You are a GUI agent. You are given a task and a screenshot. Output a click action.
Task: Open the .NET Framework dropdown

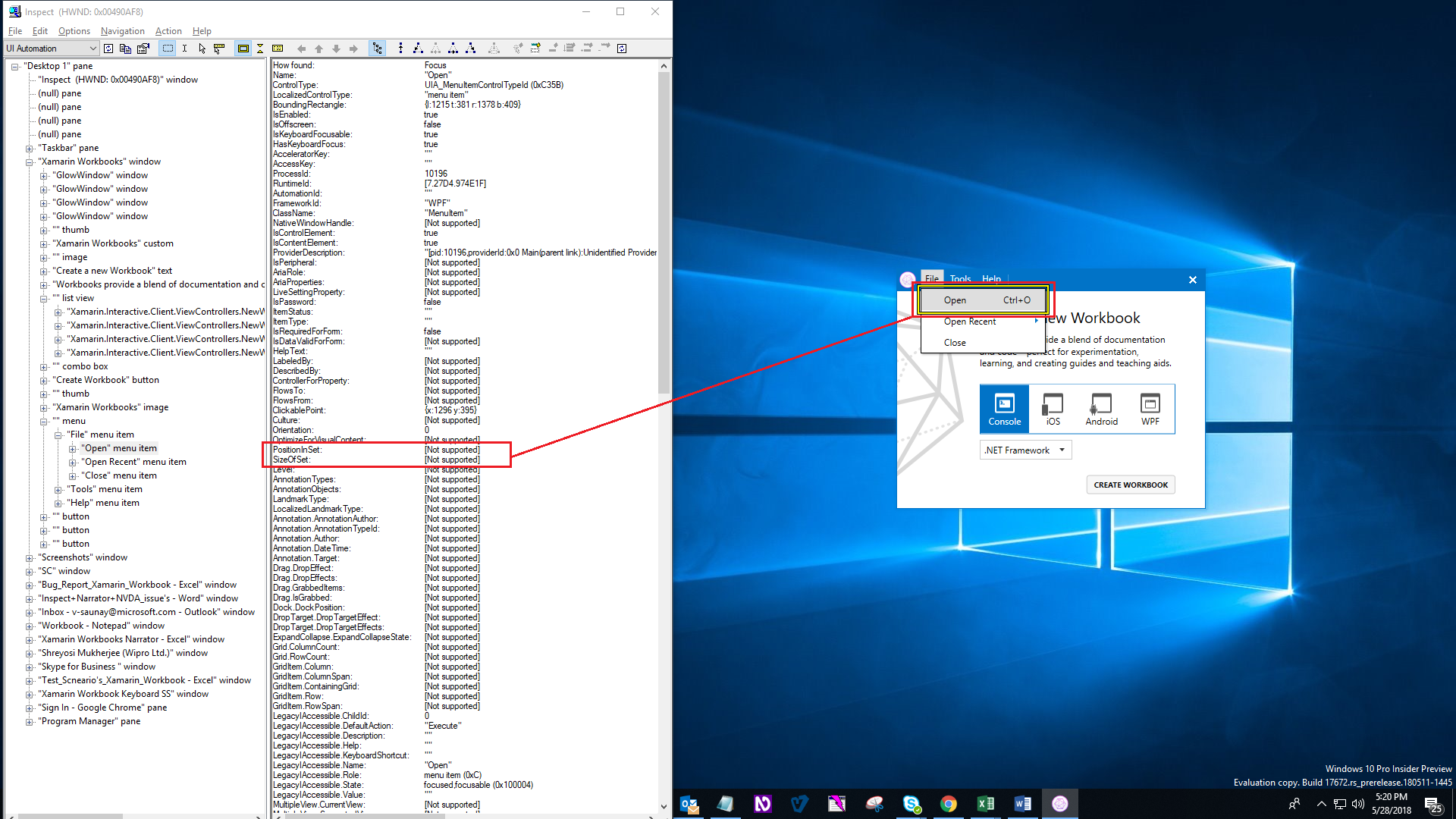pos(1025,449)
